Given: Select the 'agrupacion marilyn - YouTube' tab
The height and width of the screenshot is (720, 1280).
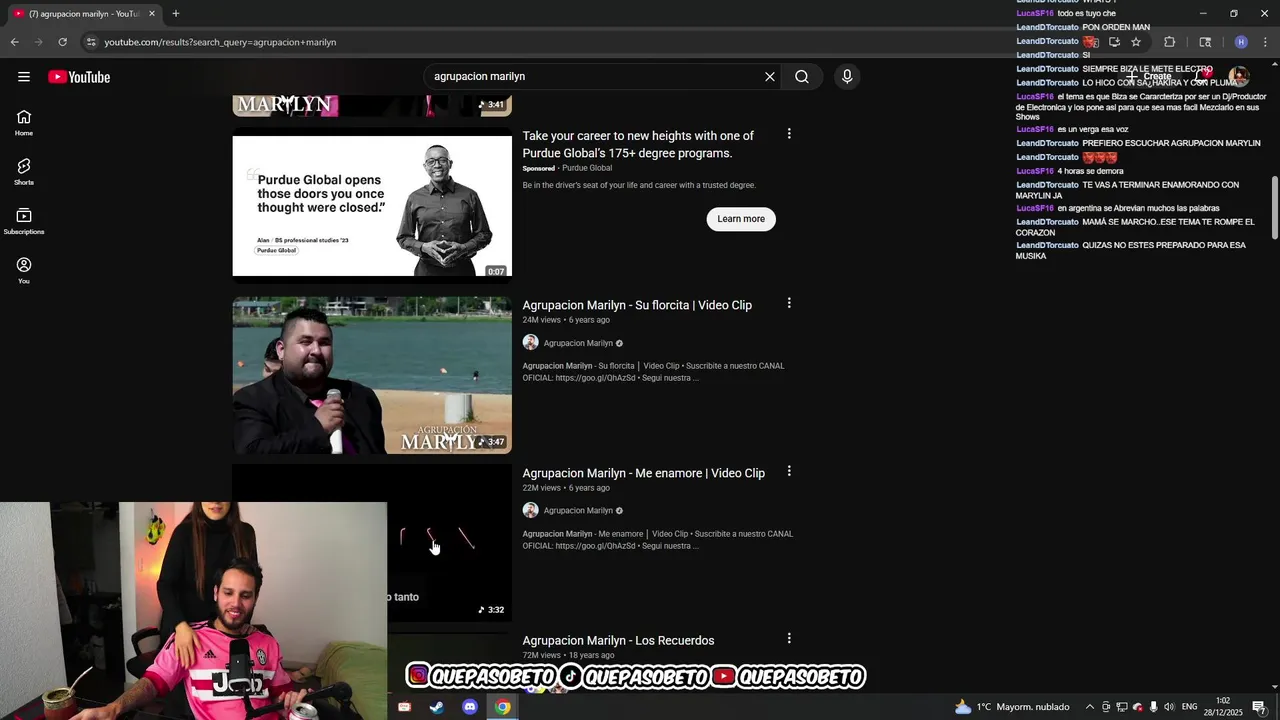Looking at the screenshot, I should [84, 14].
